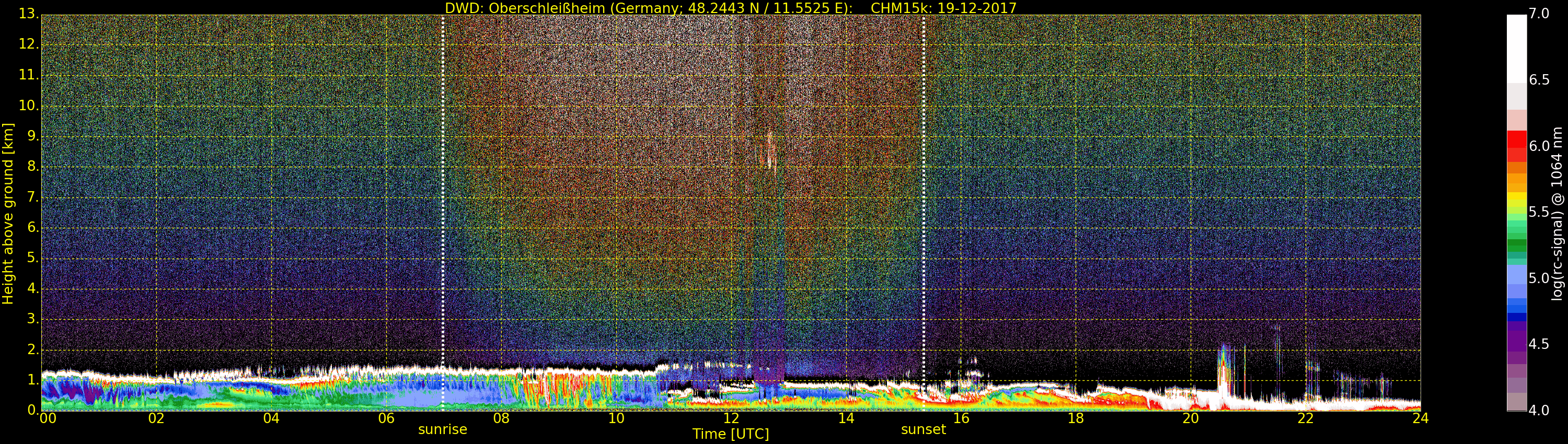
Task: Click the "04" time axis tick label
Action: tap(271, 418)
